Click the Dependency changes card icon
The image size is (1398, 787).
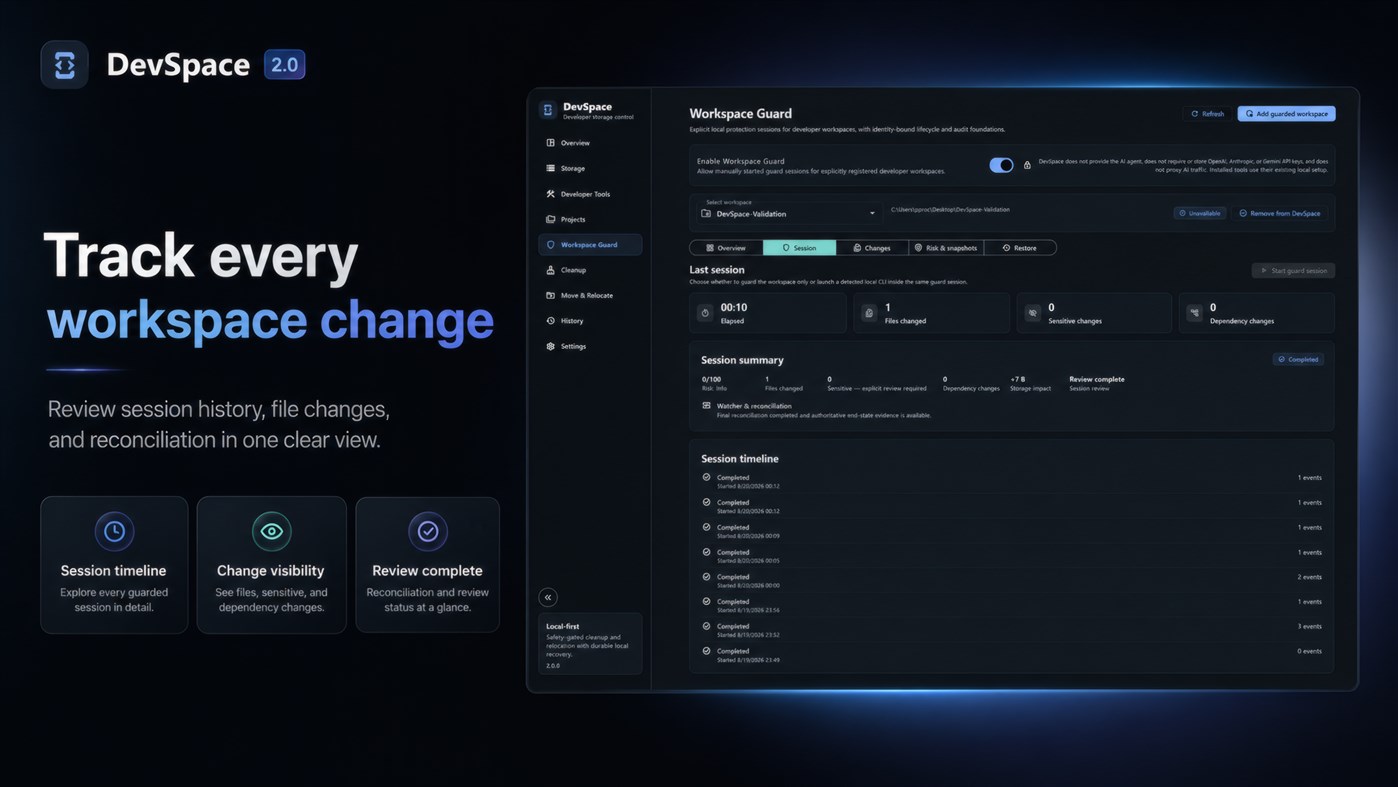(x=1194, y=313)
